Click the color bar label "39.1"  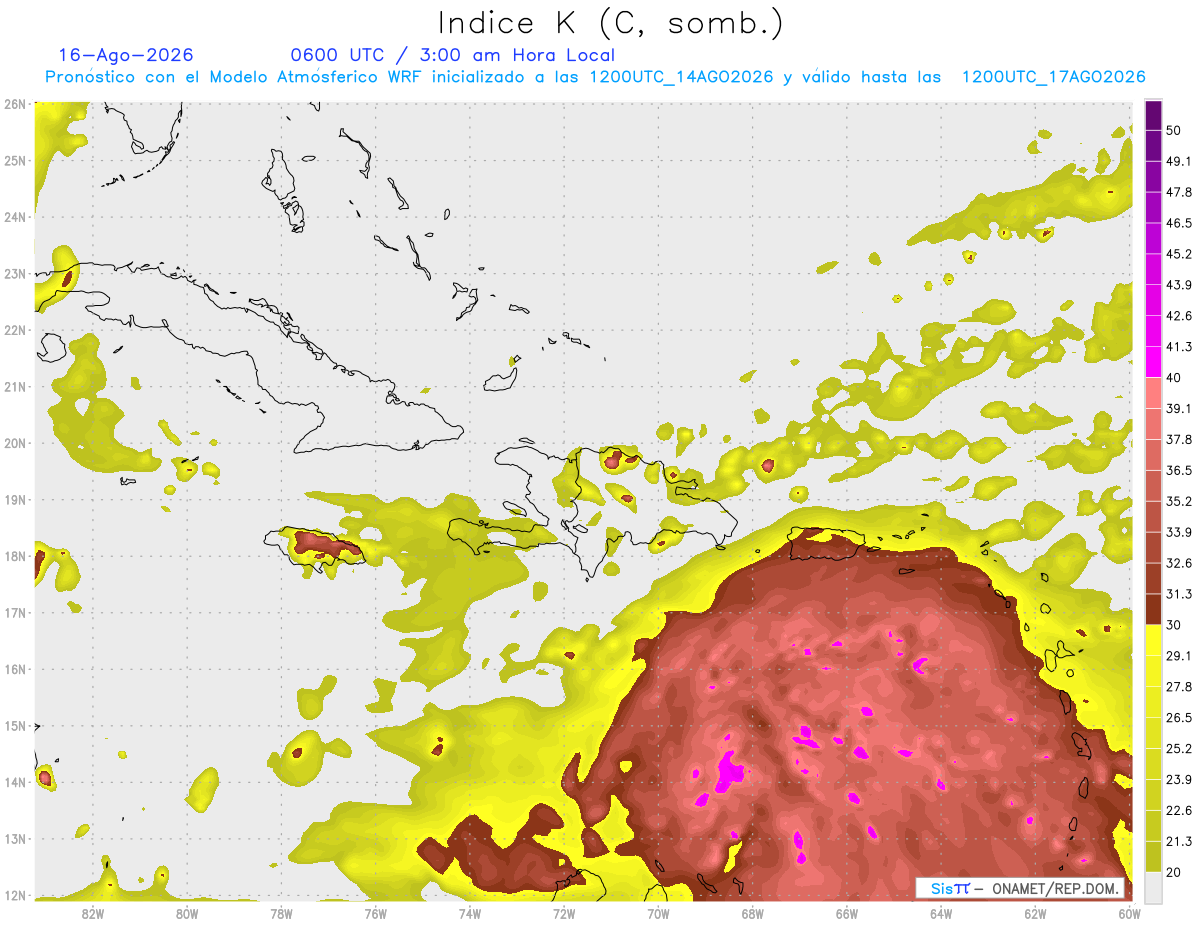[x=1179, y=408]
